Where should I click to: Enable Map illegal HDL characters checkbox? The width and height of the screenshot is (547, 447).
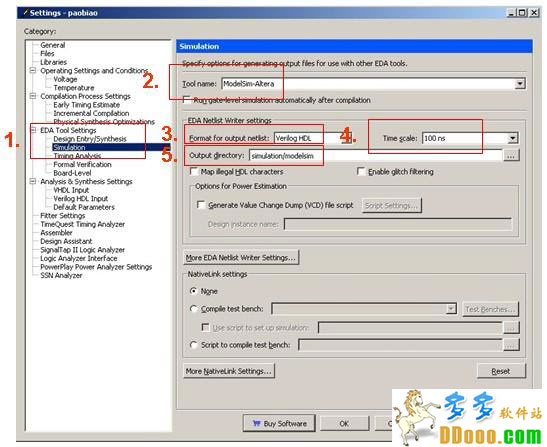(193, 171)
